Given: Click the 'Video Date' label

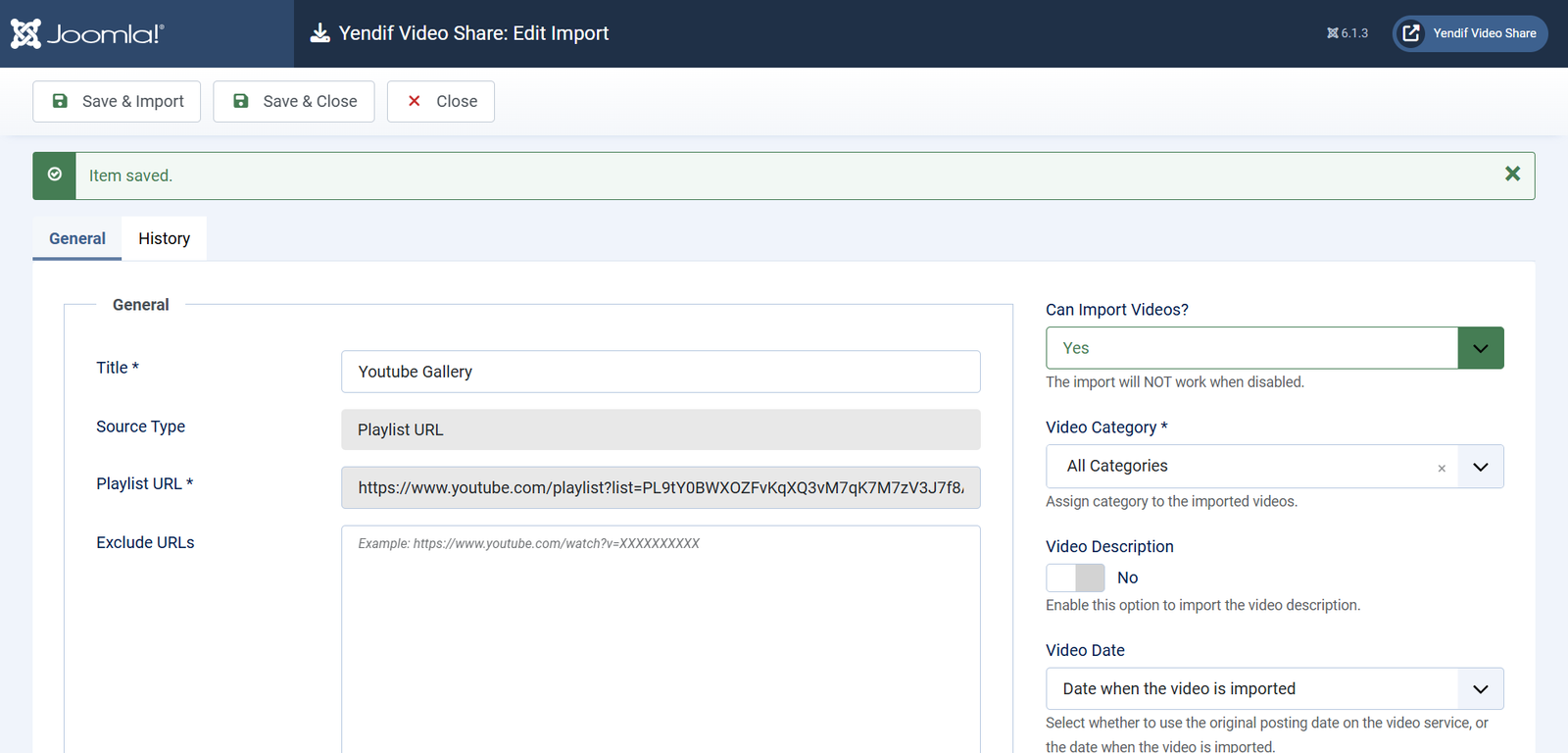Looking at the screenshot, I should tap(1085, 650).
